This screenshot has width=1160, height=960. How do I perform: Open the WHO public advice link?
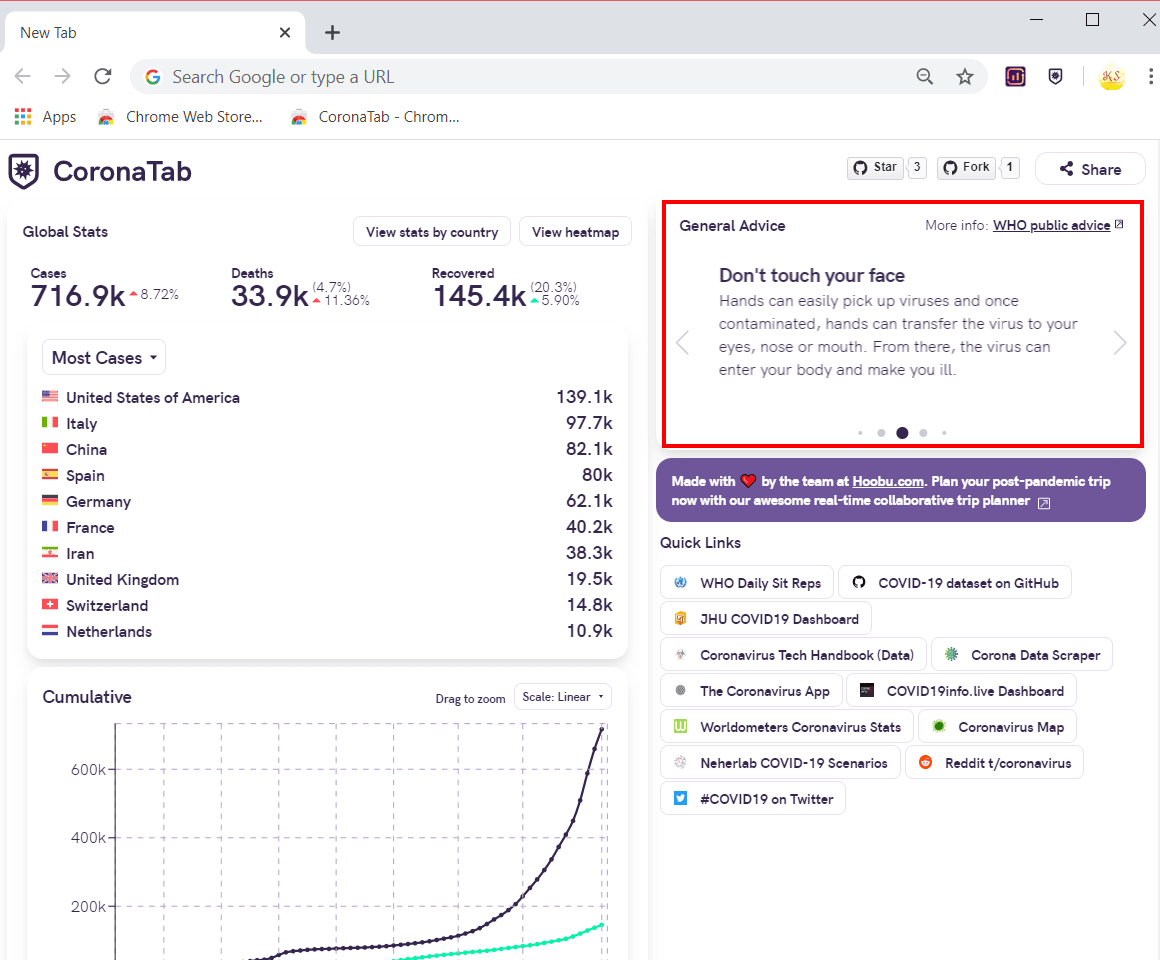1051,226
